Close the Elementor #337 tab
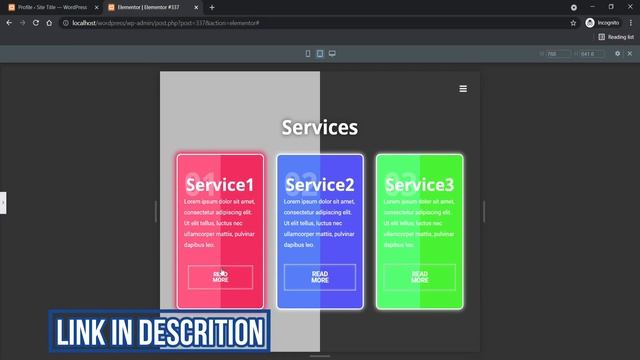640x360 pixels. point(196,7)
